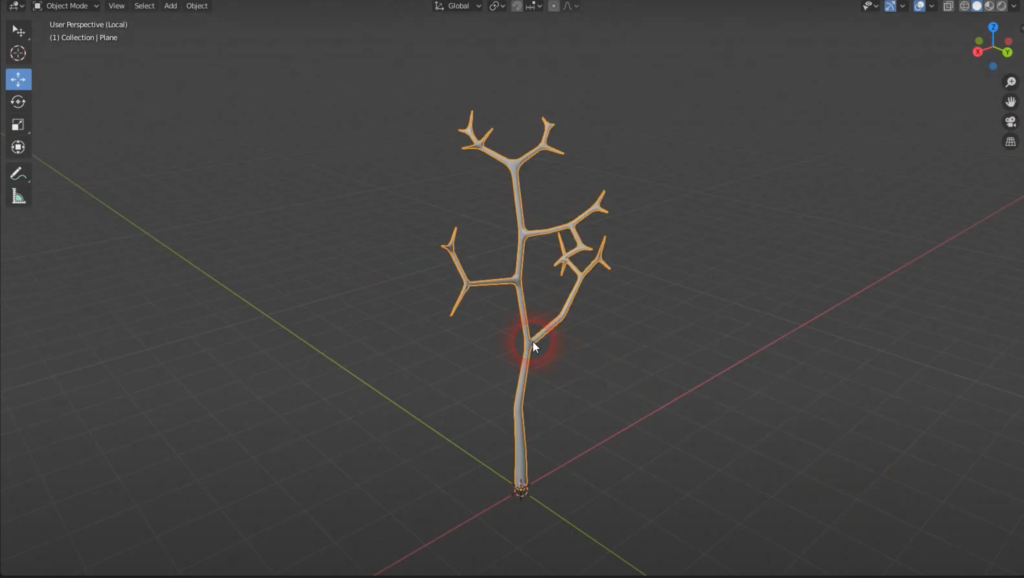Open the Select menu
This screenshot has height=578, width=1024.
tap(144, 6)
